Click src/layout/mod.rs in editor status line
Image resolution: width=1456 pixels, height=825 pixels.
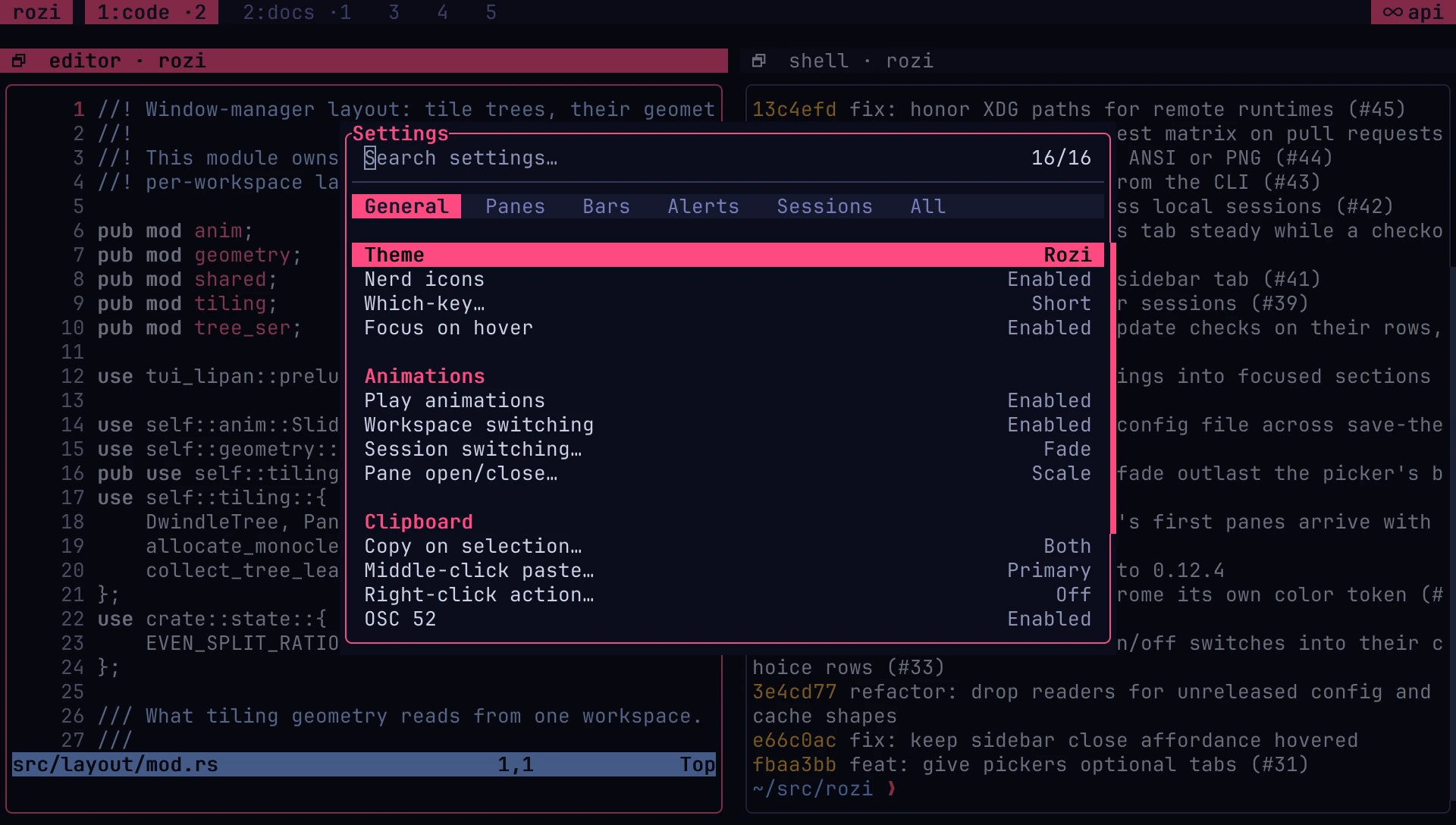(x=115, y=764)
